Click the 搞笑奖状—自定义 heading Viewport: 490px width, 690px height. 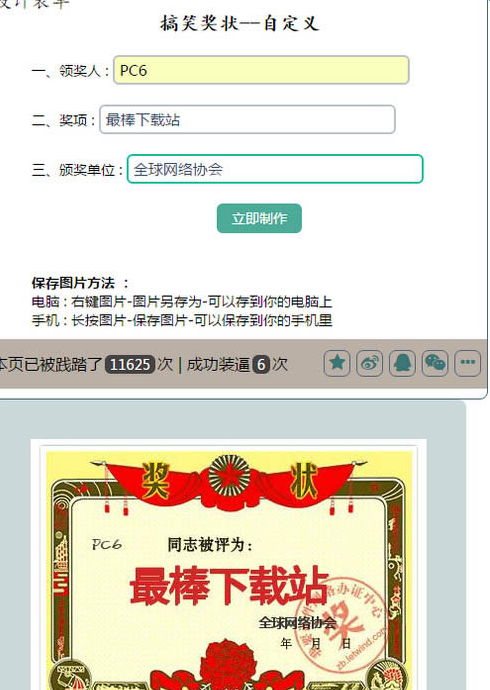tap(240, 23)
